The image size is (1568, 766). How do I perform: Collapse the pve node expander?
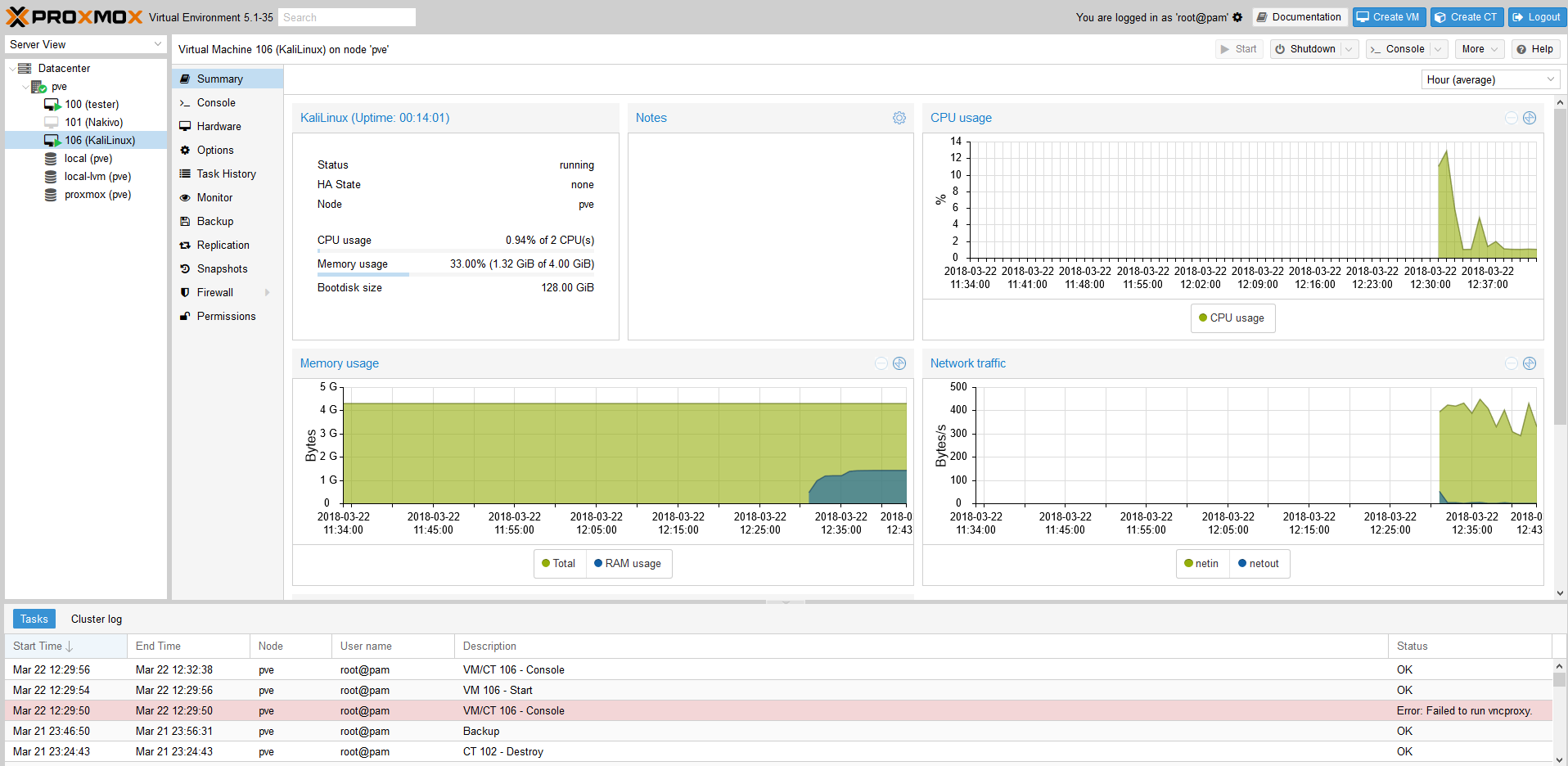25,86
